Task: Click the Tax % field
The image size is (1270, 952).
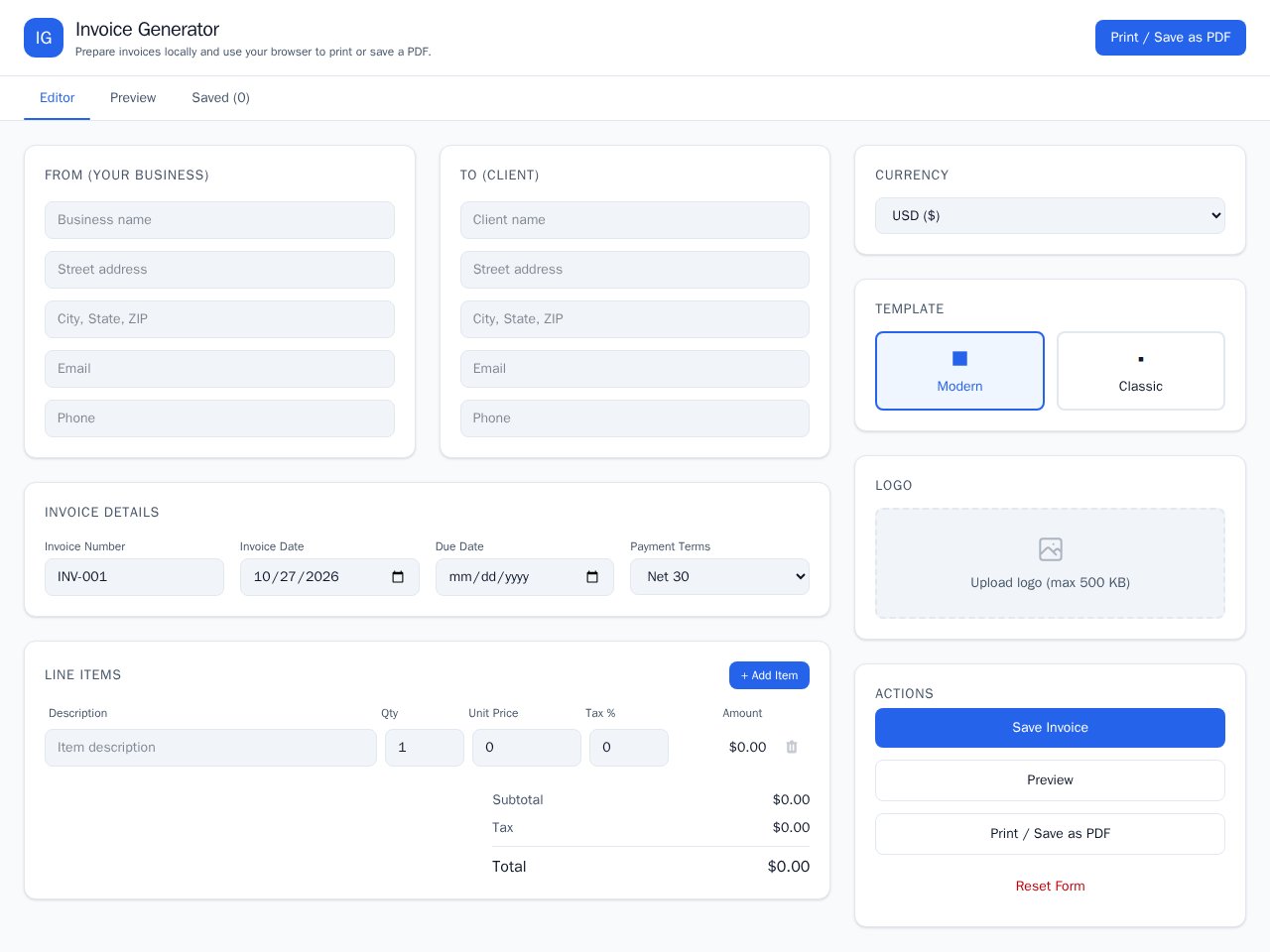Action: 629,748
